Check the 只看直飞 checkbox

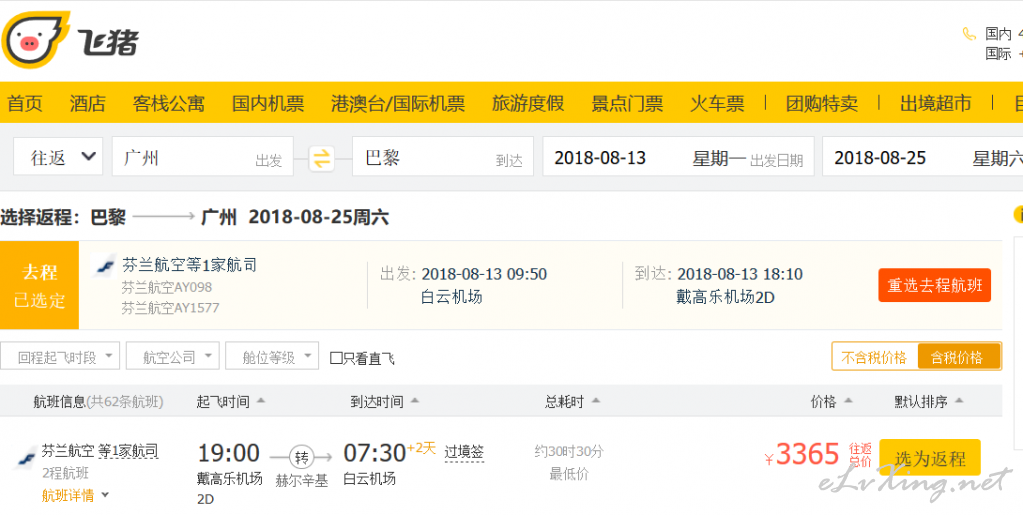tap(336, 358)
